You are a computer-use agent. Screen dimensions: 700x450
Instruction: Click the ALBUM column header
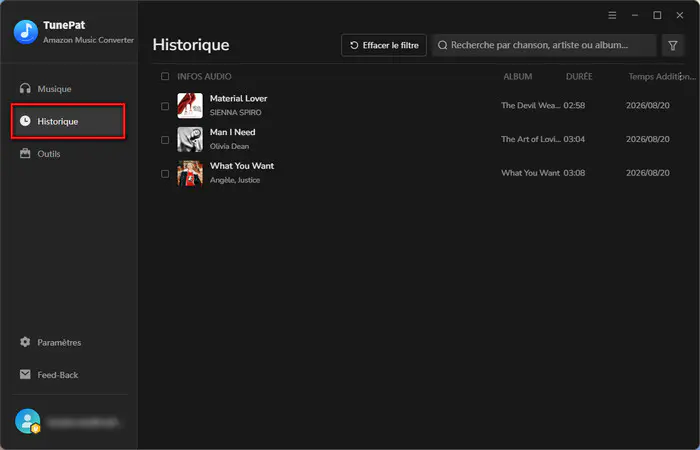point(518,76)
